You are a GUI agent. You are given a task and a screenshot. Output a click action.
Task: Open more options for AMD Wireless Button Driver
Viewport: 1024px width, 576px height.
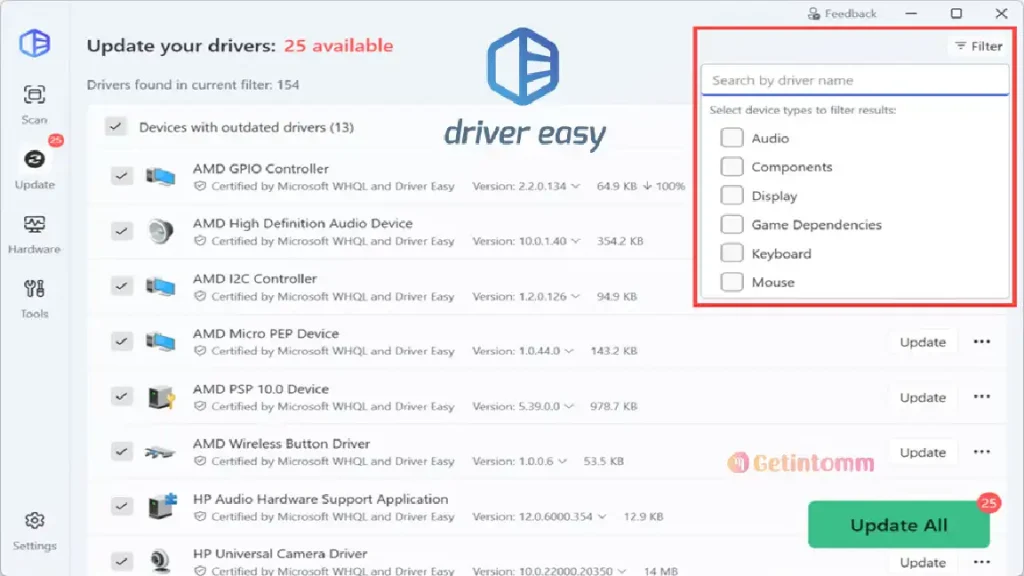click(982, 452)
